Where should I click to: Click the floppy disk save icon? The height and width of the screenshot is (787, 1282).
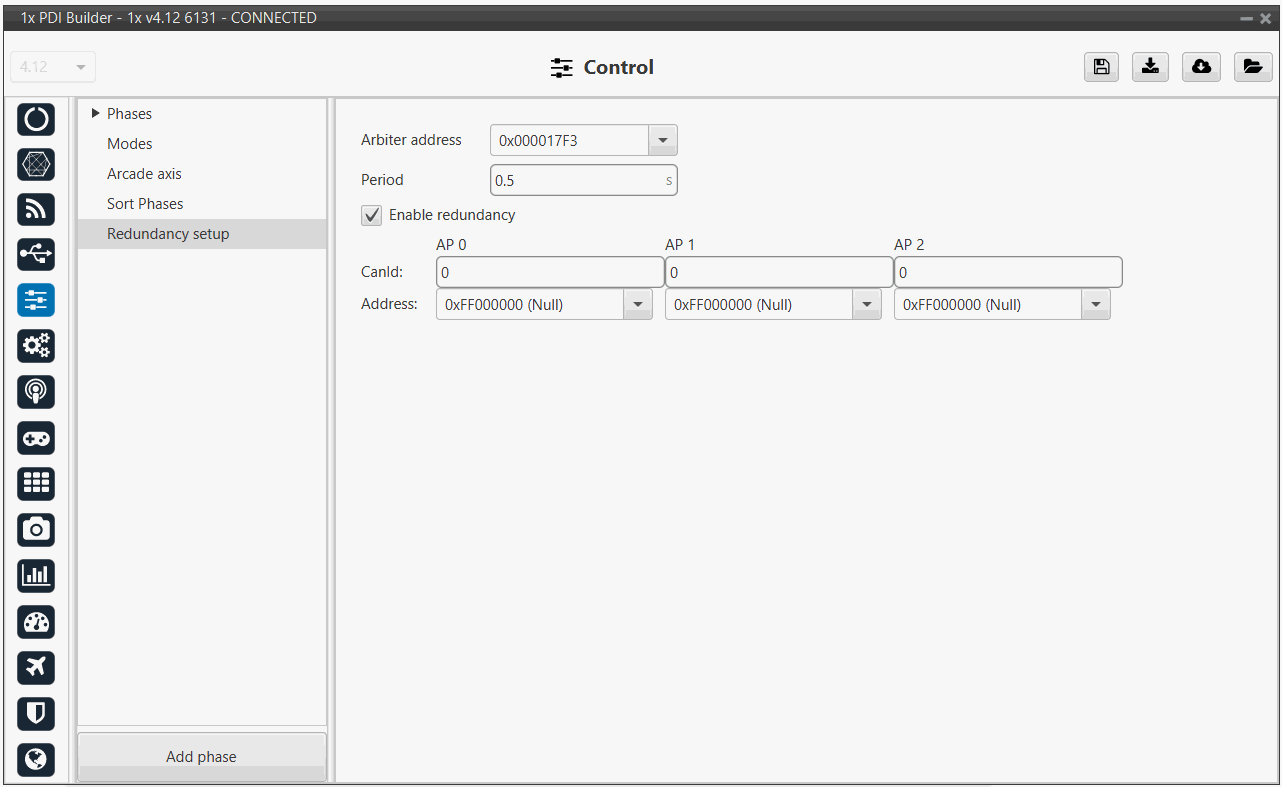pyautogui.click(x=1101, y=67)
